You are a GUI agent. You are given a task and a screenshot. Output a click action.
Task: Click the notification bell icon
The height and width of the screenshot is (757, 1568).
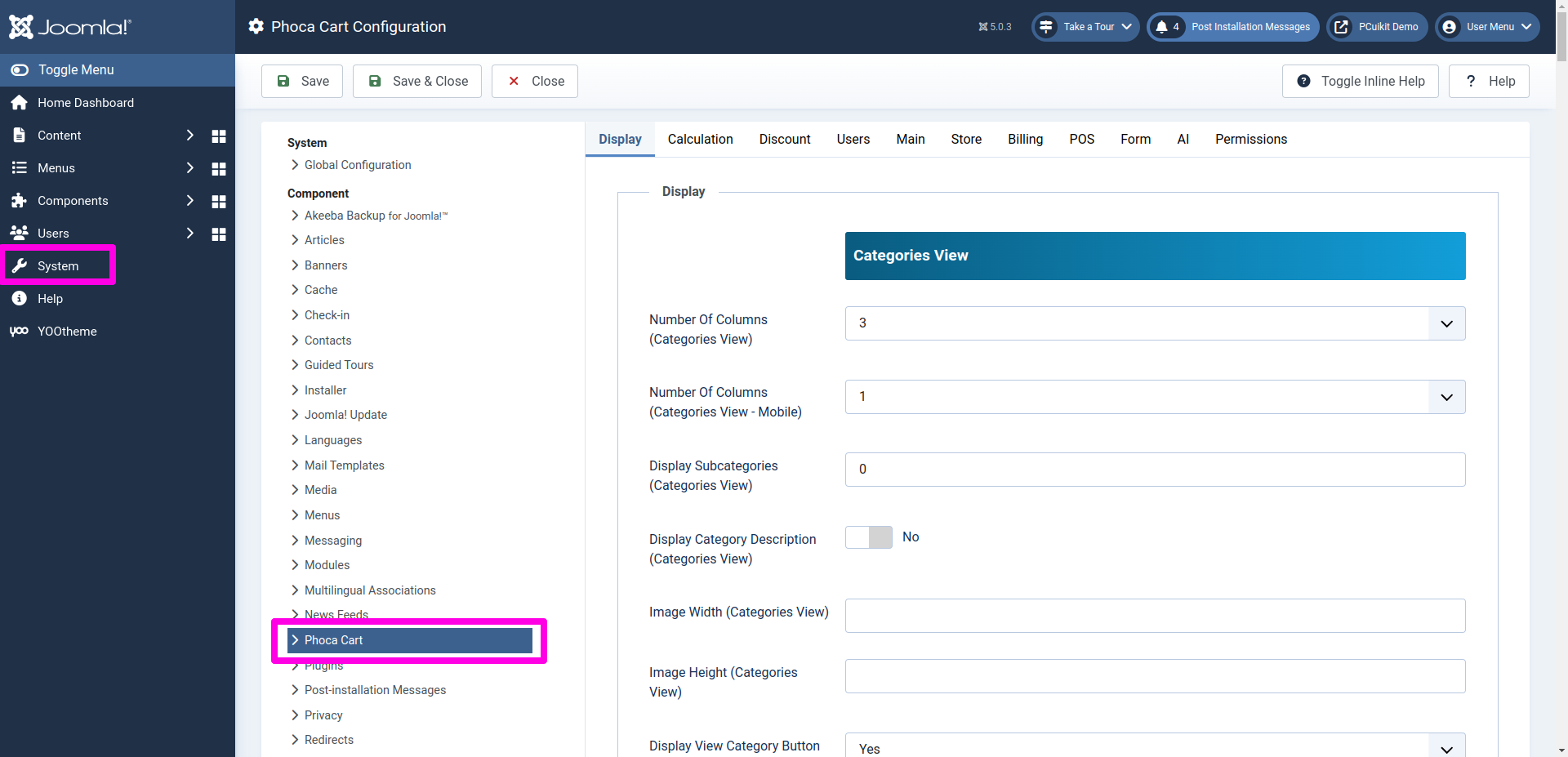pos(1161,27)
